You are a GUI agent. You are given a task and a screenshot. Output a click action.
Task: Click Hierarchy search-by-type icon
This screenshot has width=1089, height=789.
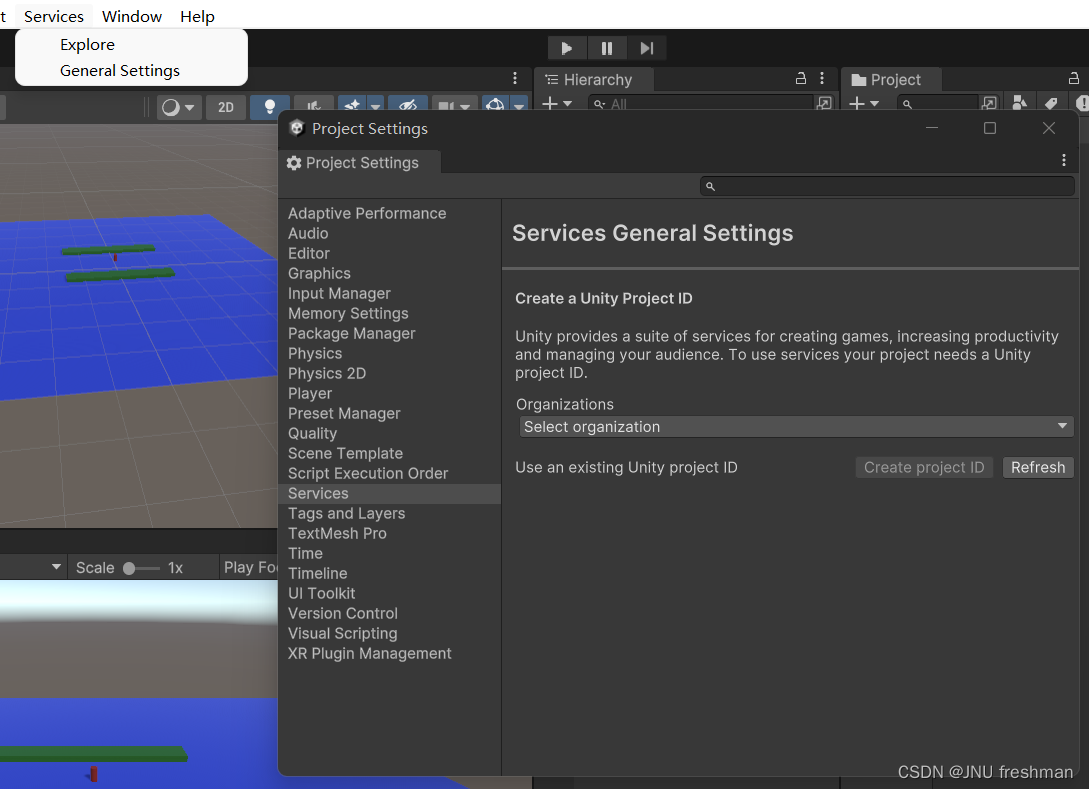coord(824,103)
